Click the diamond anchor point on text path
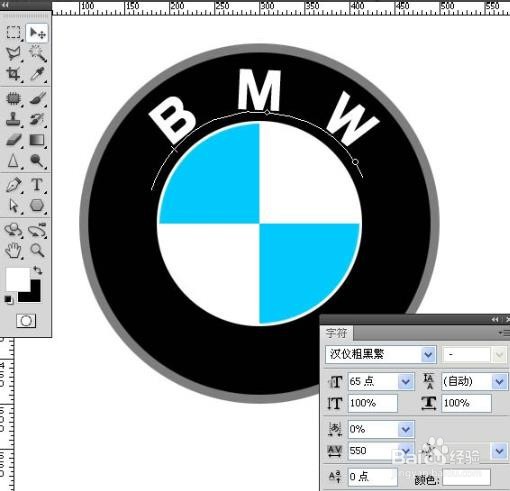The width and height of the screenshot is (510, 491). [x=267, y=113]
